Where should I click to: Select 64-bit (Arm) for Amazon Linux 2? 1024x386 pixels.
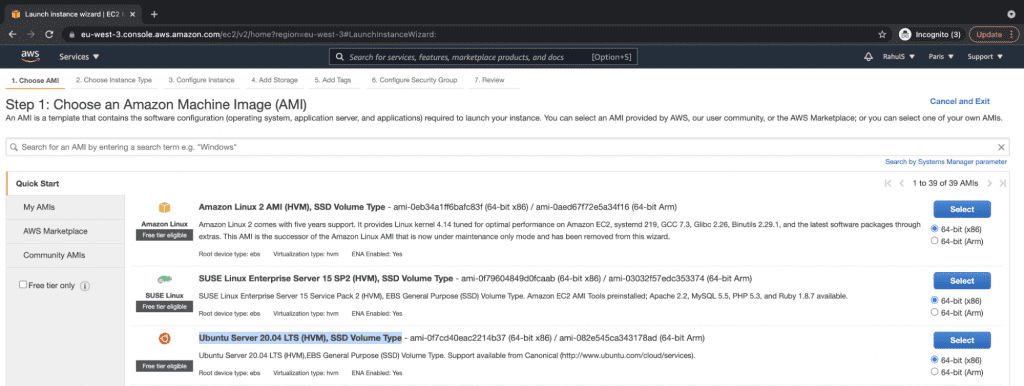click(935, 241)
